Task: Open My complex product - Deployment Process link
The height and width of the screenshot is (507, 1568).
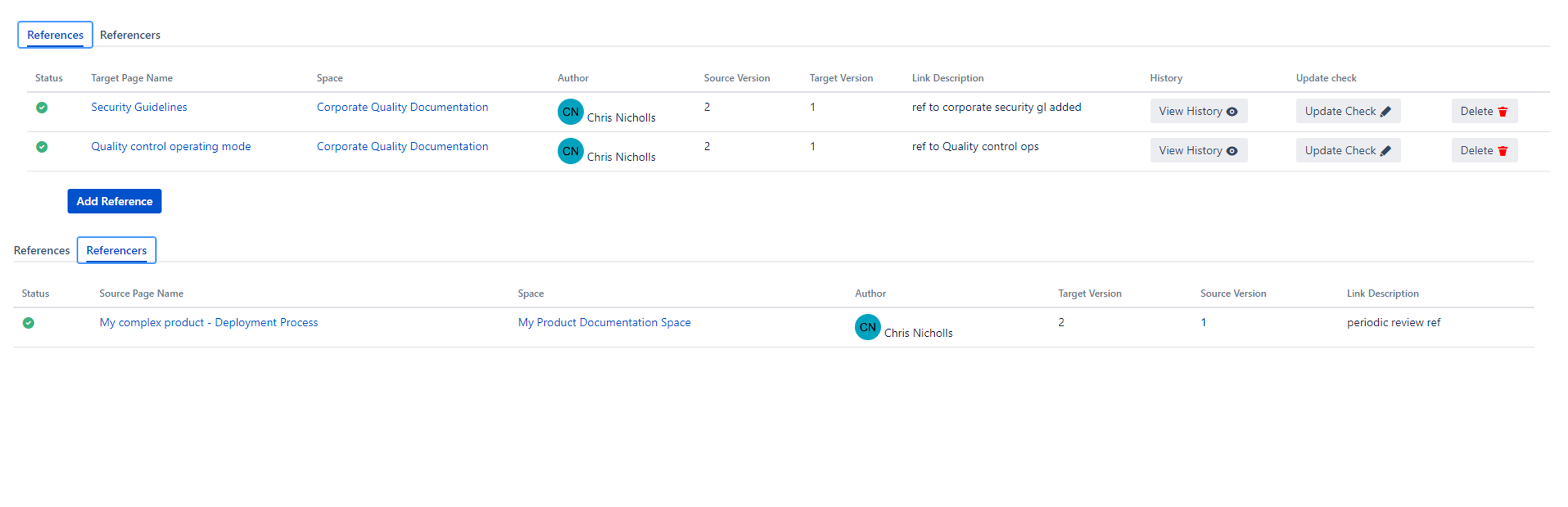Action: 208,323
